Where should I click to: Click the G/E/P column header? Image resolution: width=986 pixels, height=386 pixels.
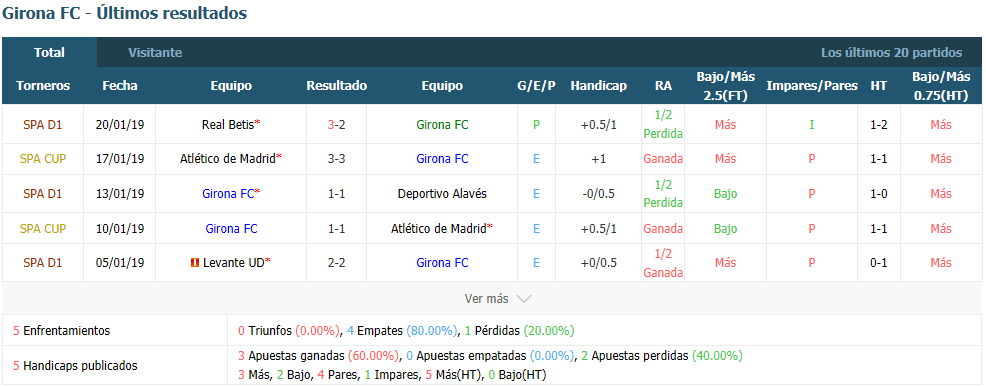click(x=536, y=86)
